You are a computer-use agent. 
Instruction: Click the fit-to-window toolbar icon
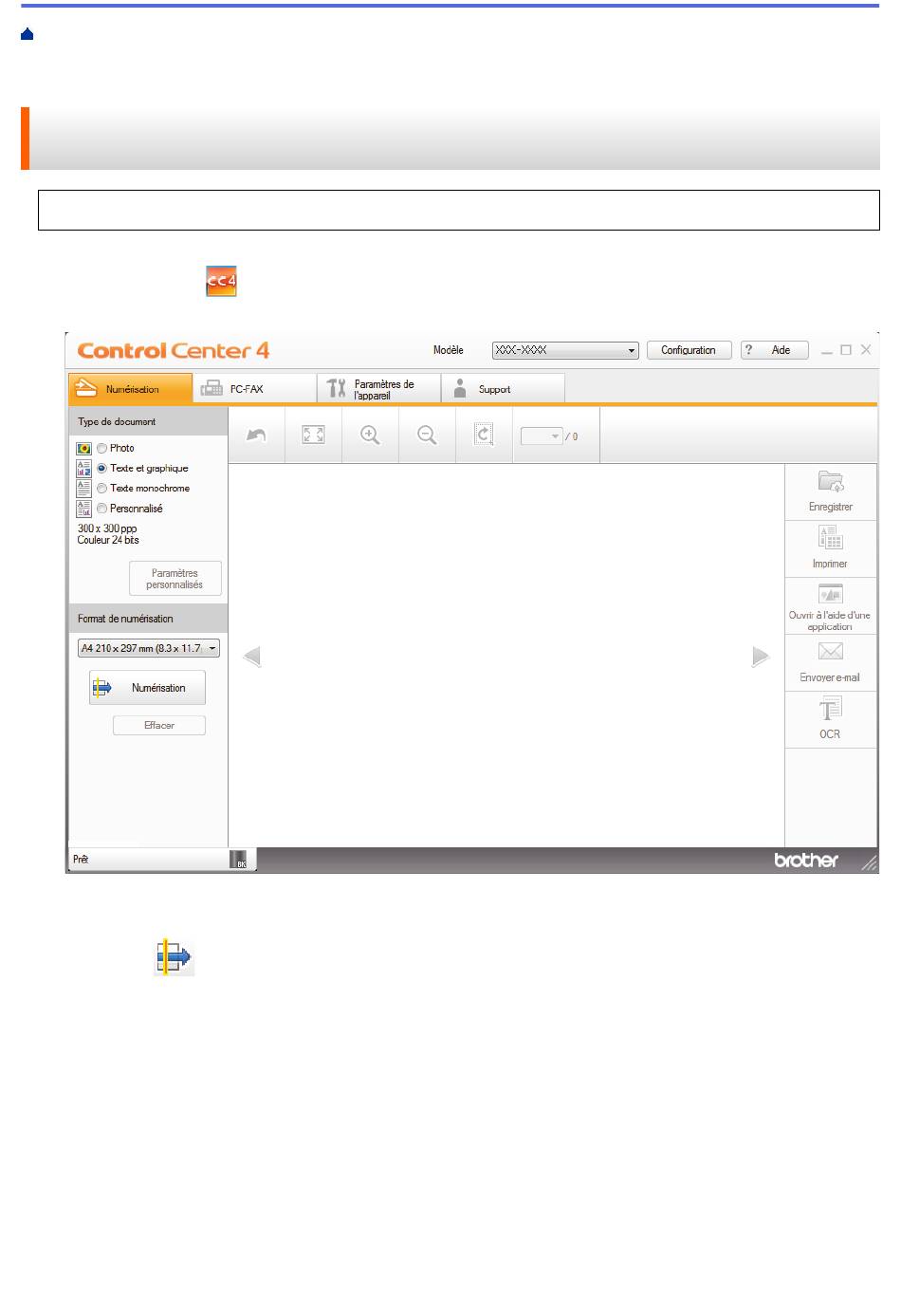click(313, 436)
